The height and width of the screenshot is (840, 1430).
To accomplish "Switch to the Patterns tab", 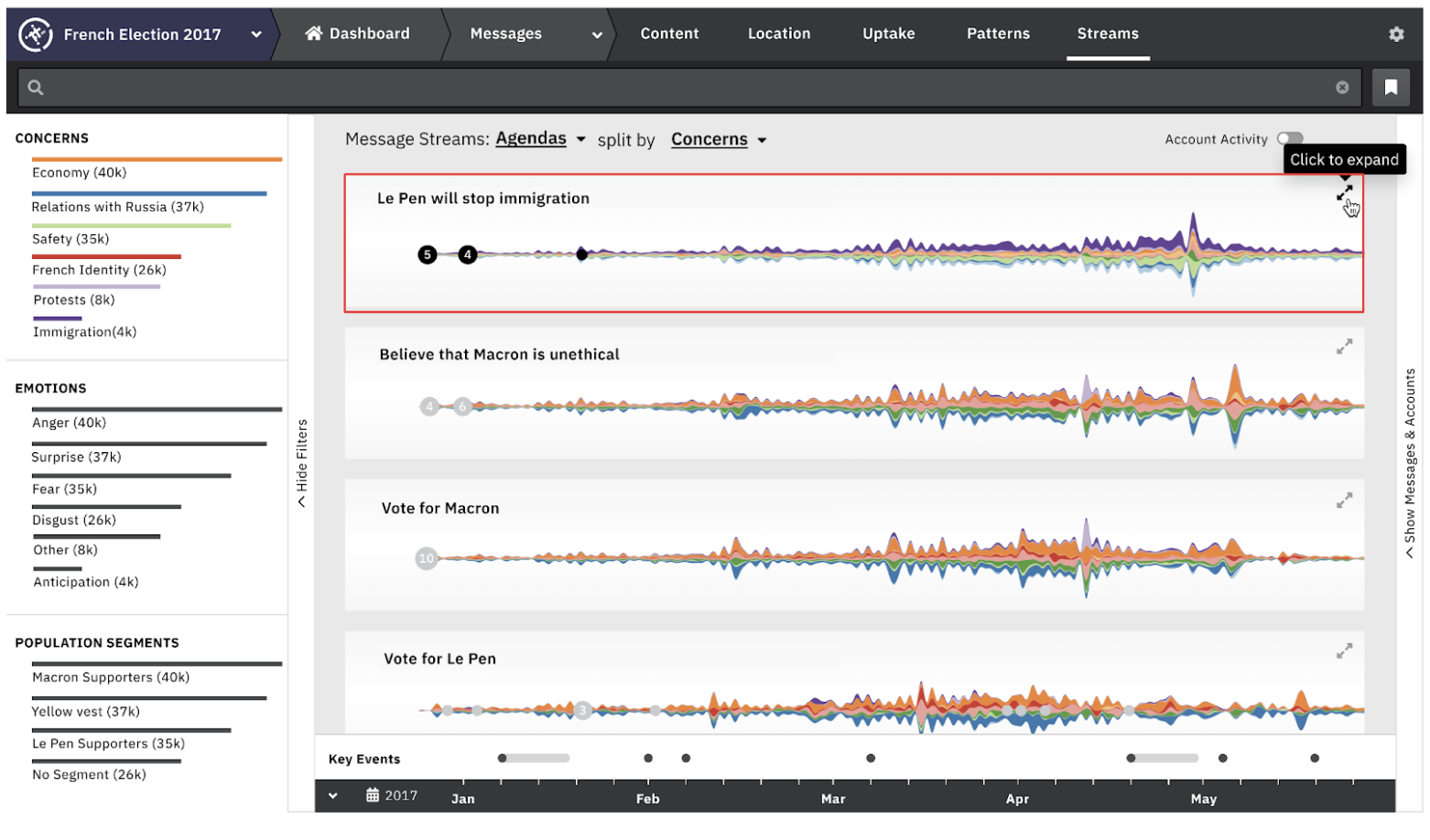I will point(997,34).
